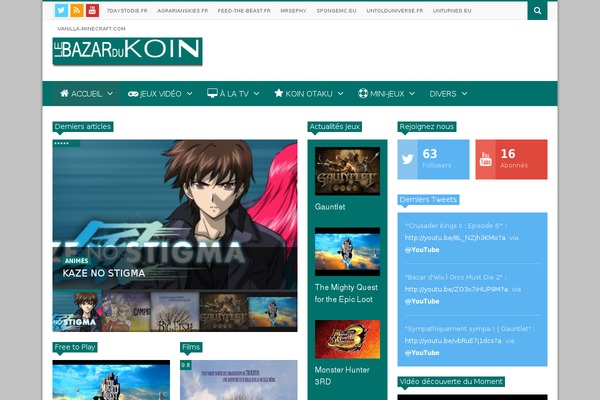Visit the MRSEPHY link
Viewport: 600px width, 400px height.
(x=293, y=11)
